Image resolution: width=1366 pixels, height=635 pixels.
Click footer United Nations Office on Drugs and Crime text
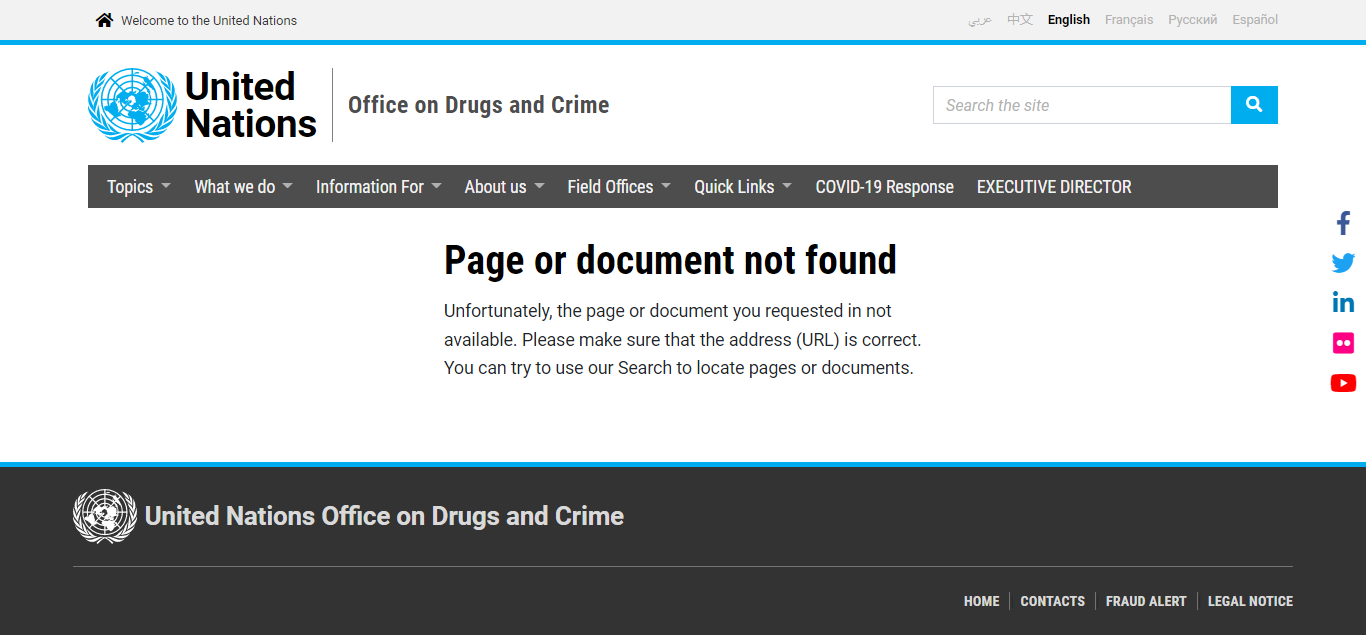point(385,516)
